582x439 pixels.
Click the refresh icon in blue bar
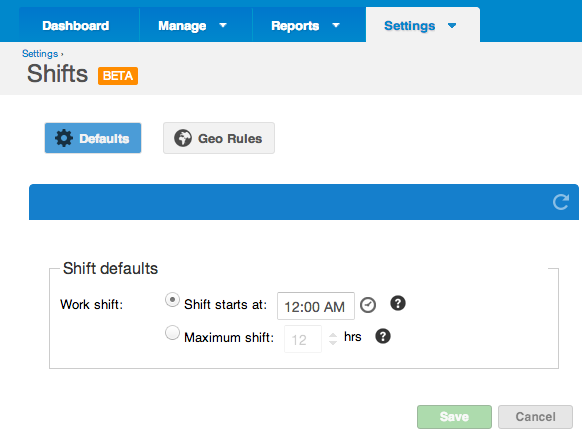(x=560, y=202)
